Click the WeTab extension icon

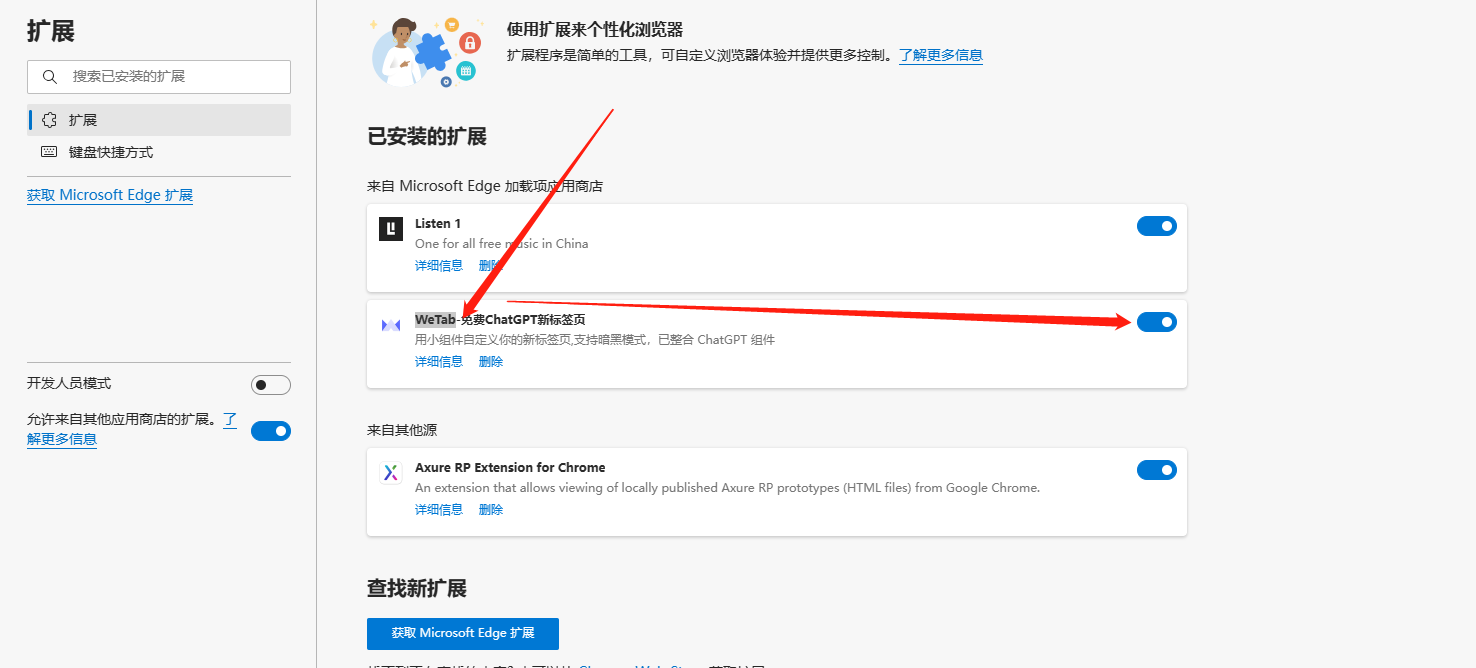(x=391, y=325)
